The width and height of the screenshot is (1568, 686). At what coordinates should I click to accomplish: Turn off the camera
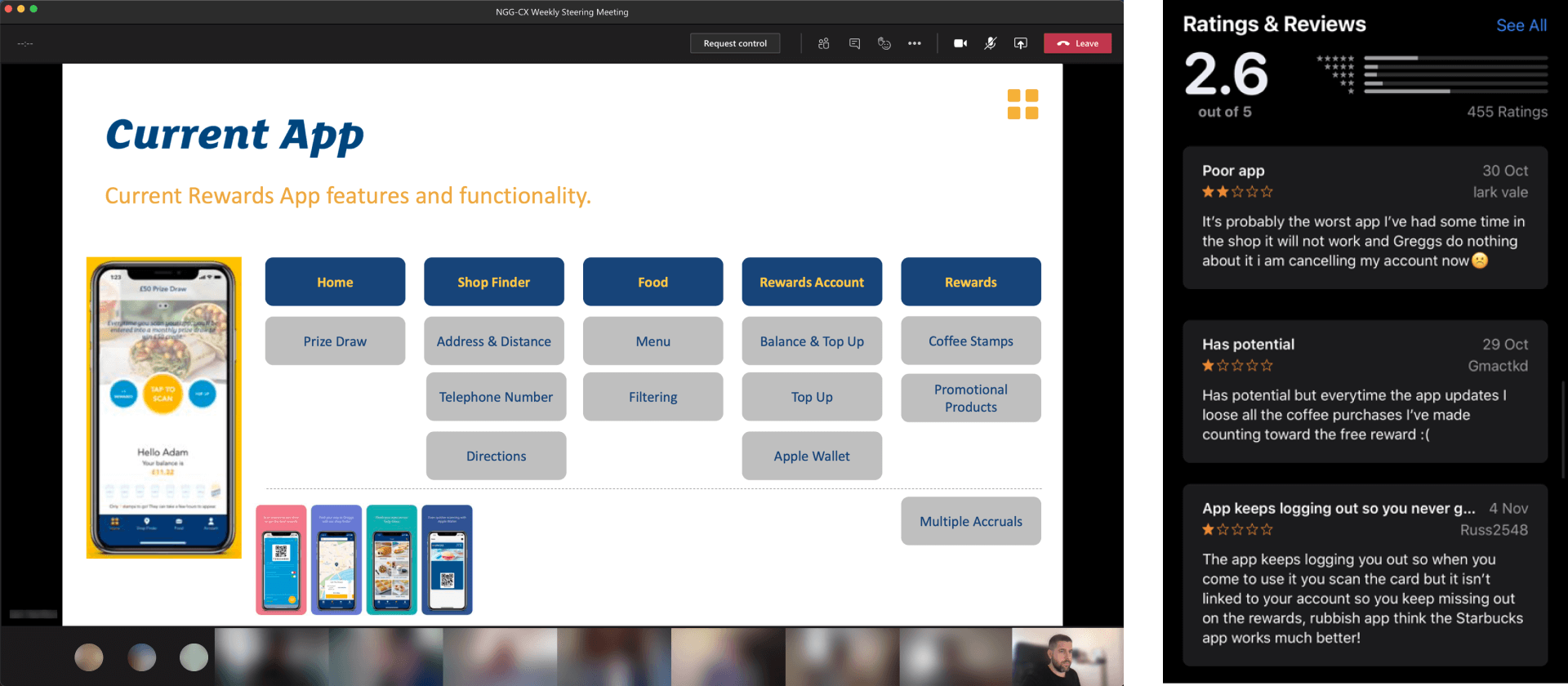(960, 43)
